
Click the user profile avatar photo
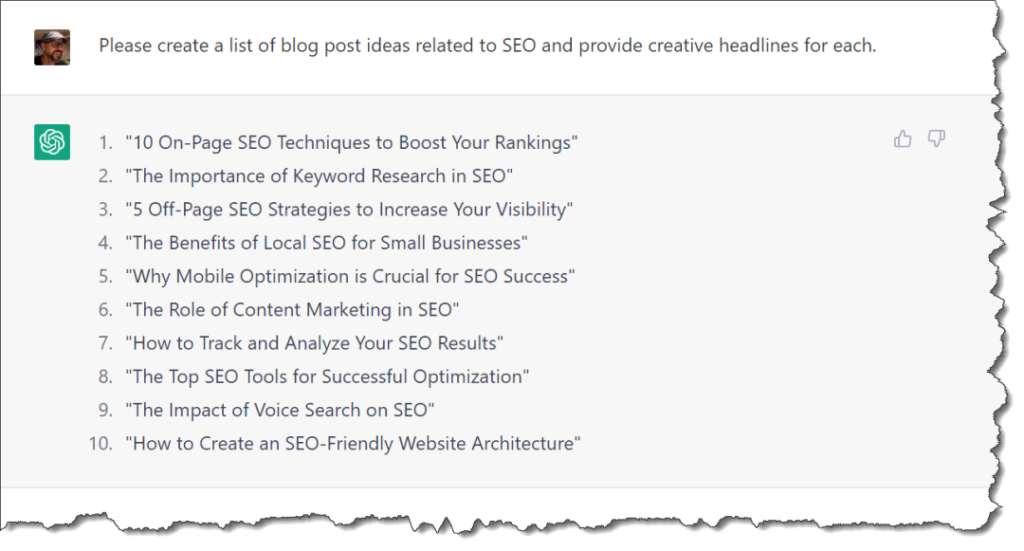tap(52, 46)
